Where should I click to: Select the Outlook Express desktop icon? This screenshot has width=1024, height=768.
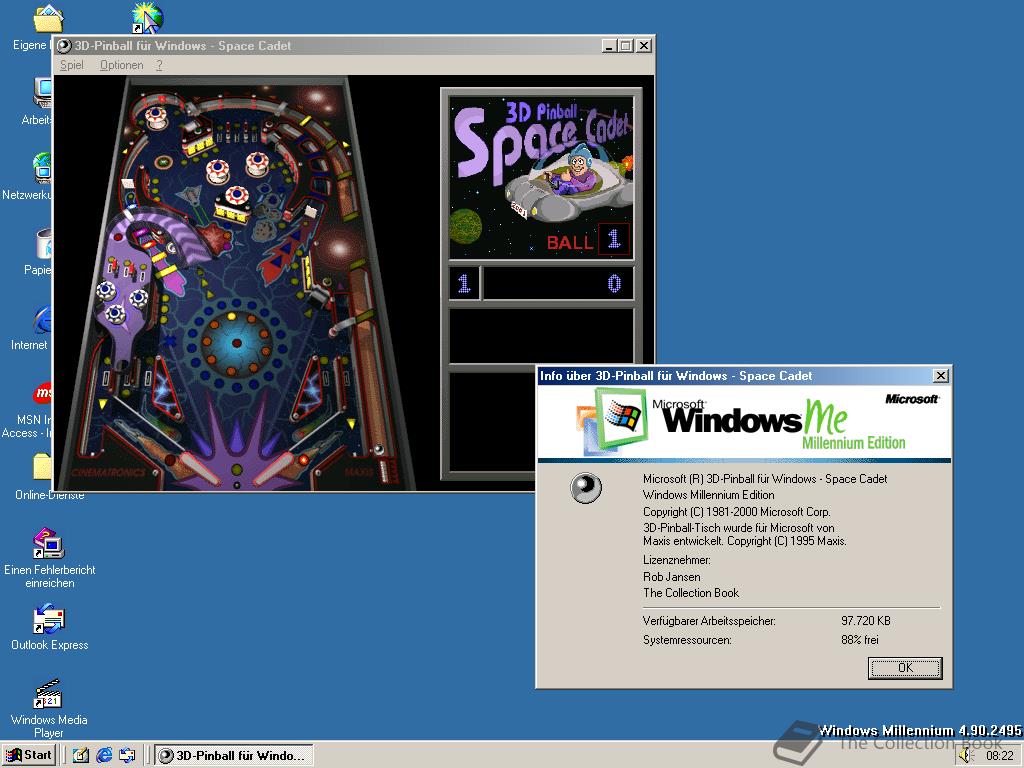[x=49, y=627]
